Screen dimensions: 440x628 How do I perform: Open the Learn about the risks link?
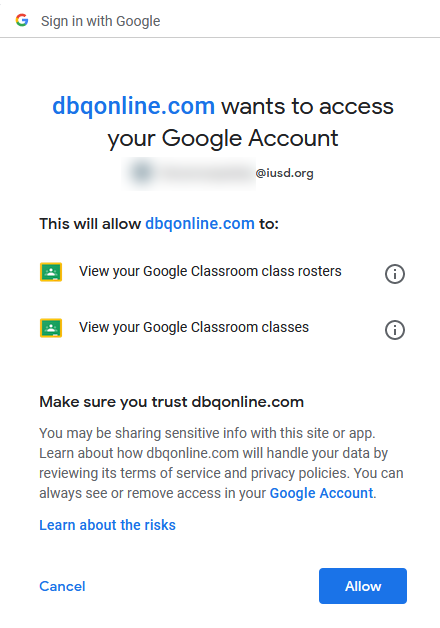(x=107, y=525)
